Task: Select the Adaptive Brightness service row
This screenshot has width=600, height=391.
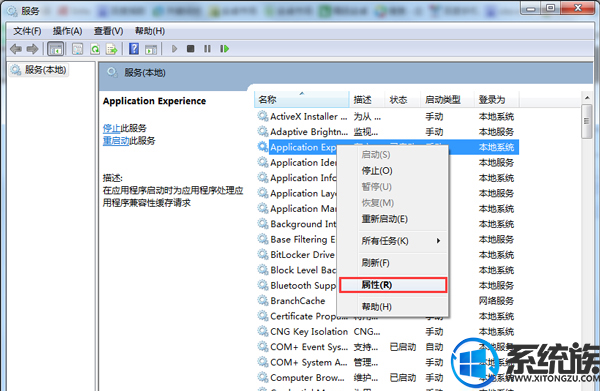Action: coord(386,132)
